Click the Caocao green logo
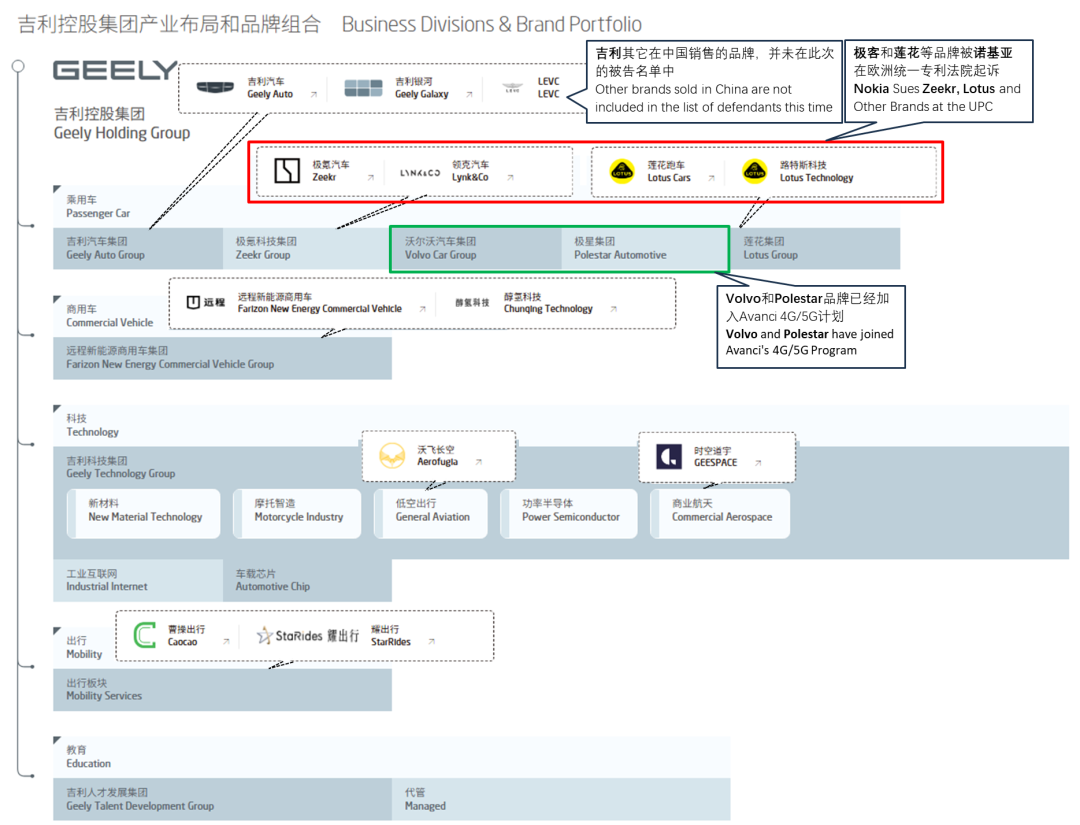 (x=144, y=635)
